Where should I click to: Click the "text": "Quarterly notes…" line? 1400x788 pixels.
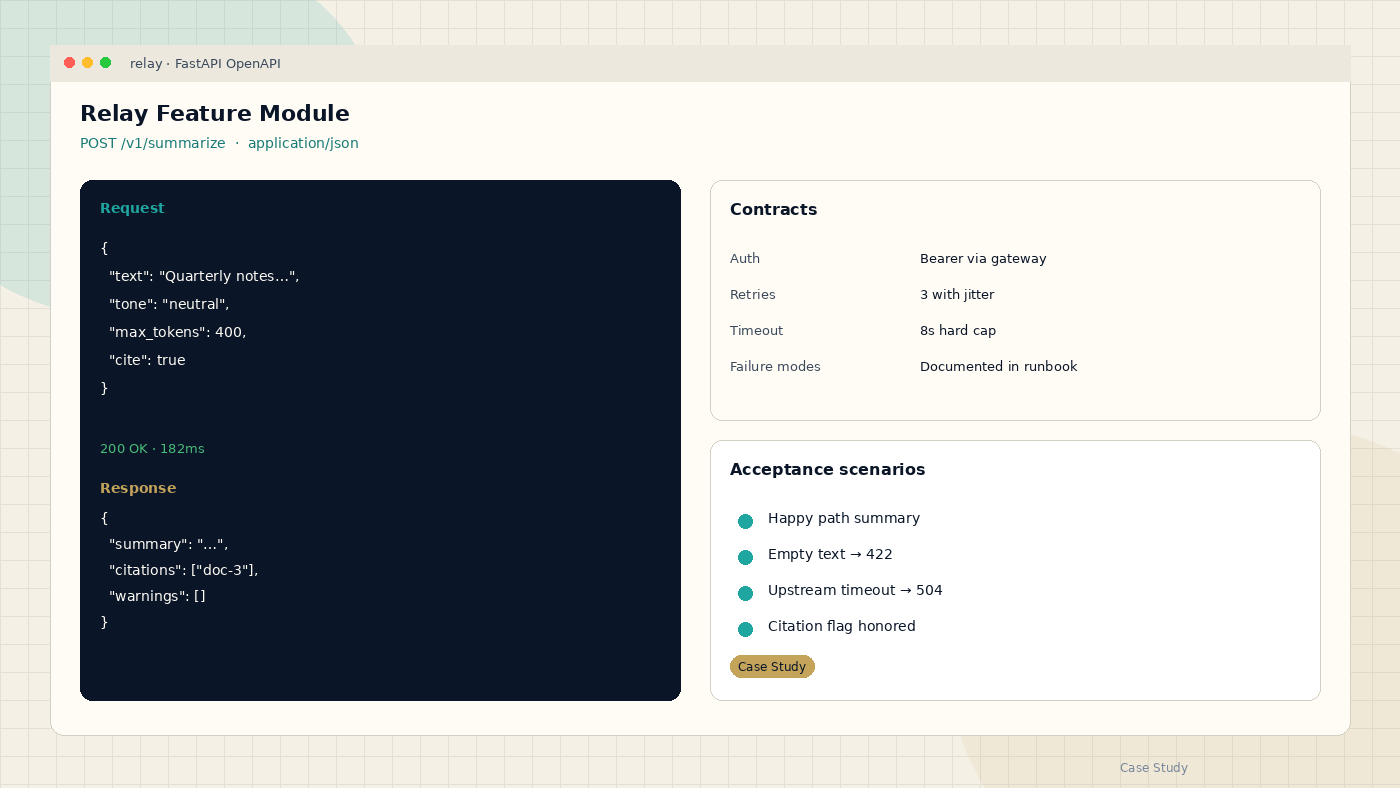(x=204, y=276)
